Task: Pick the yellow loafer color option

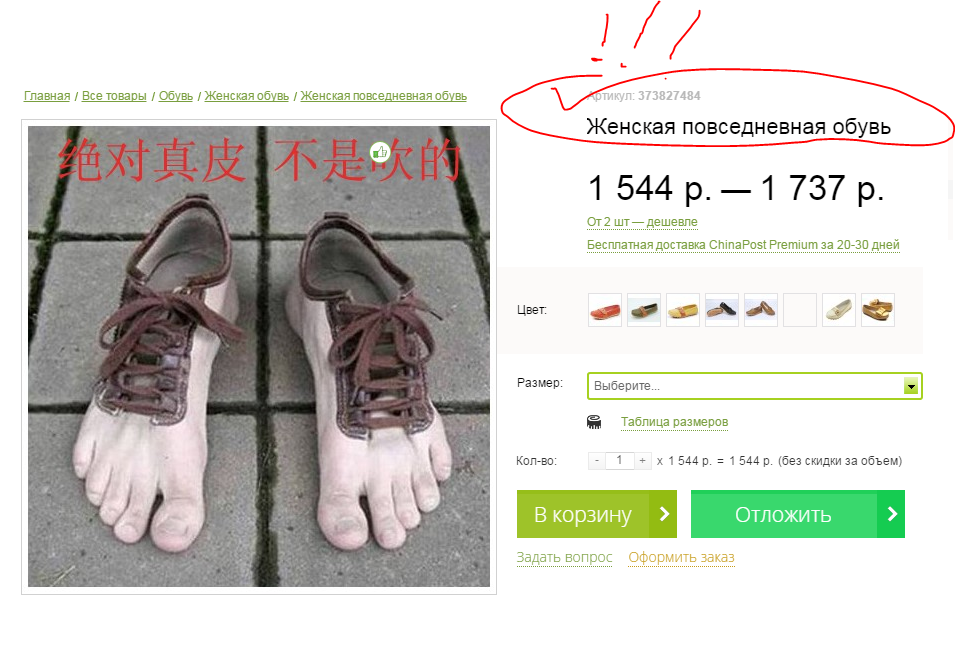Action: pos(683,310)
